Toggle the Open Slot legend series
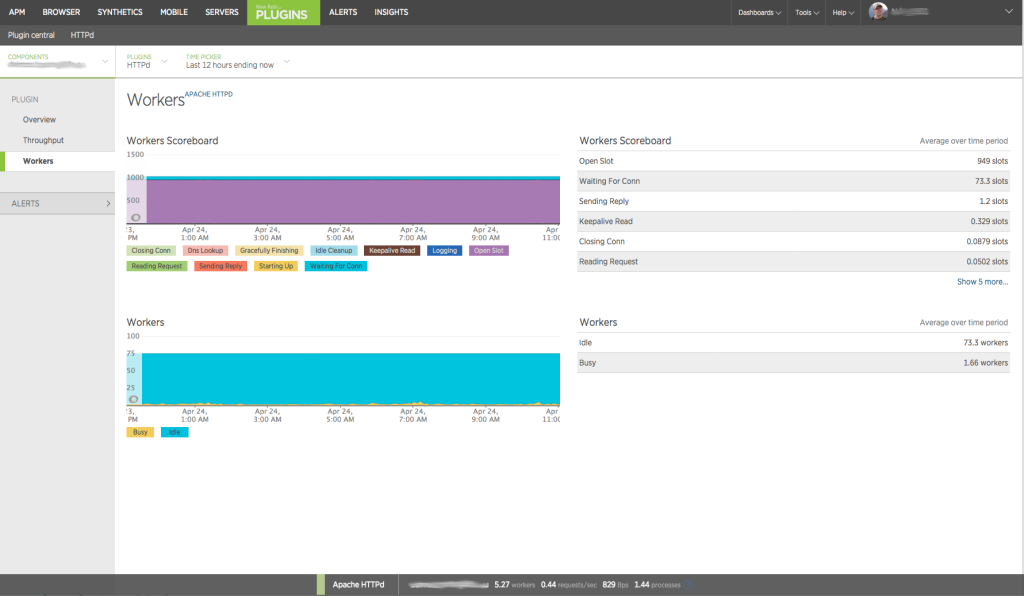 click(488, 251)
